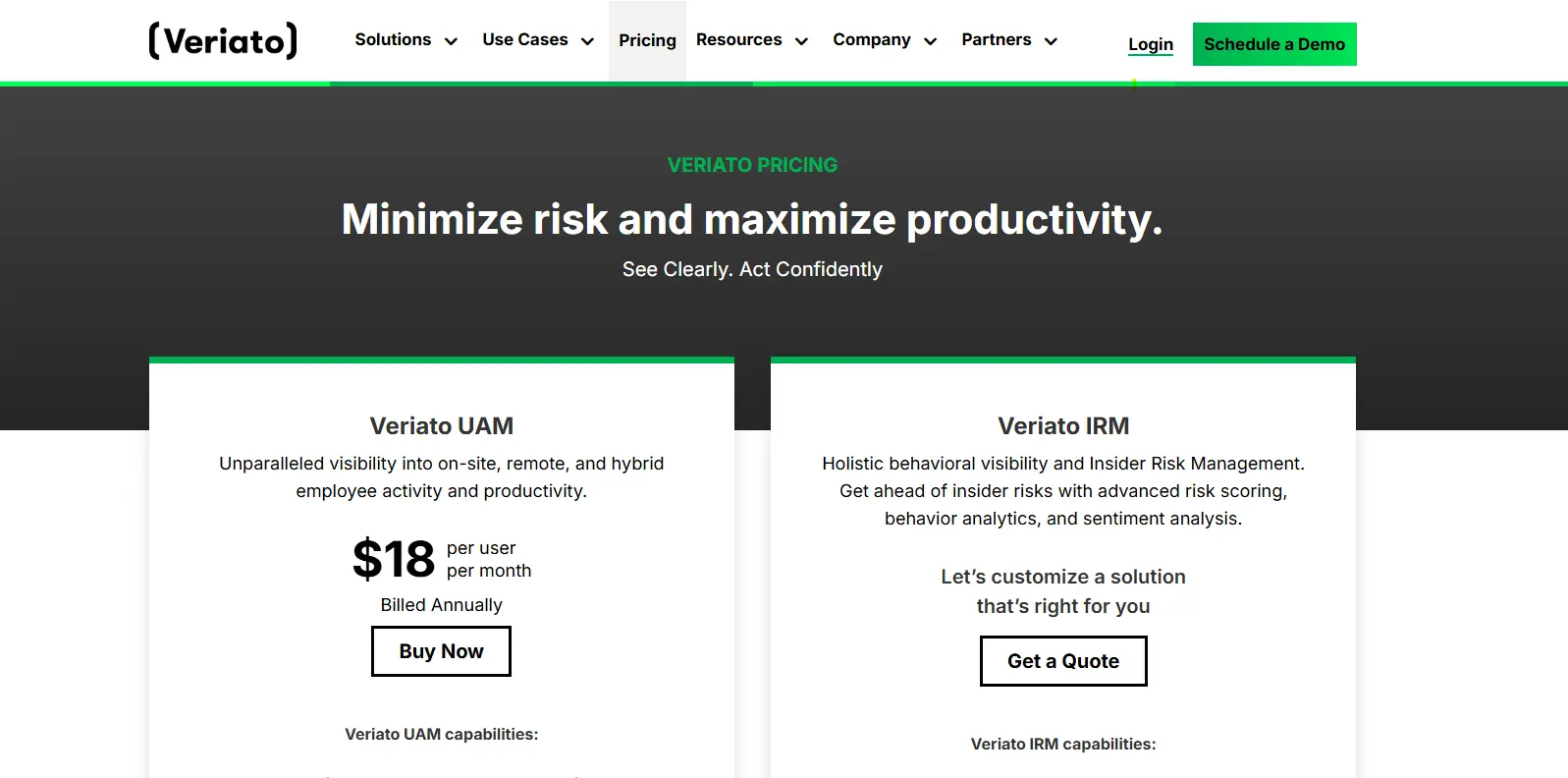1568x778 pixels.
Task: Click 'Veriato UAM capabilities:' label
Action: point(442,734)
